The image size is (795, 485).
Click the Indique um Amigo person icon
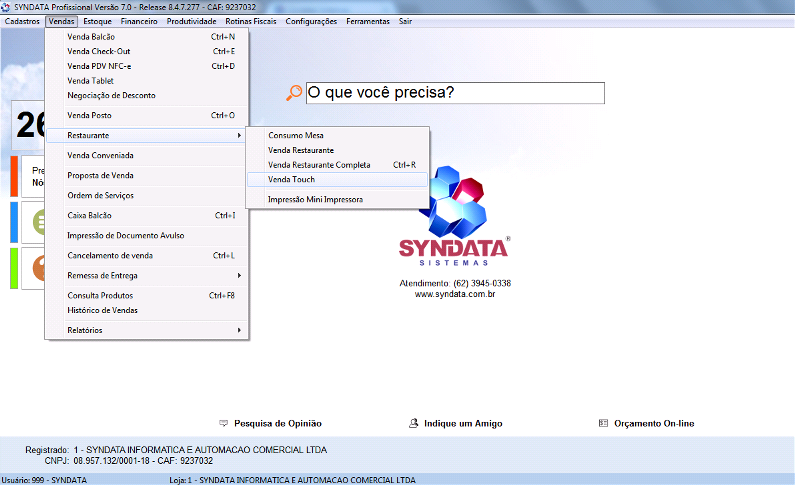coord(414,423)
